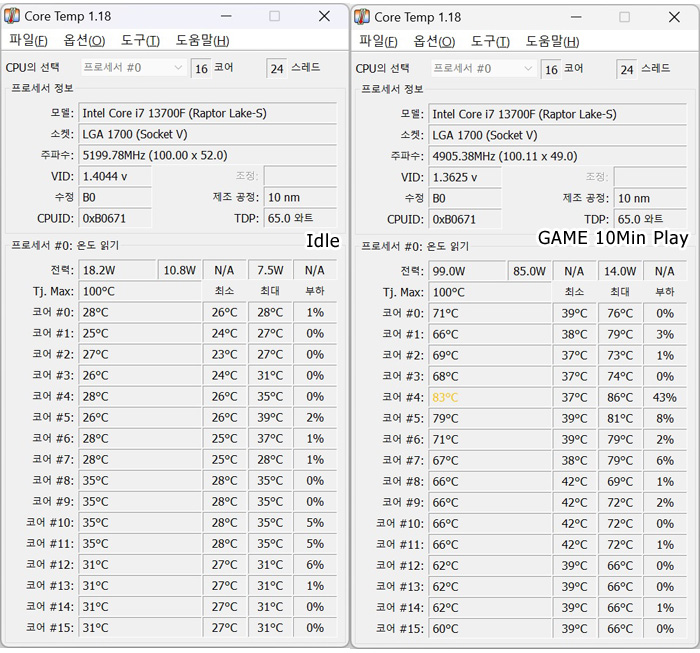
Task: Click the 최대 column header in Idle window
Action: [x=270, y=291]
